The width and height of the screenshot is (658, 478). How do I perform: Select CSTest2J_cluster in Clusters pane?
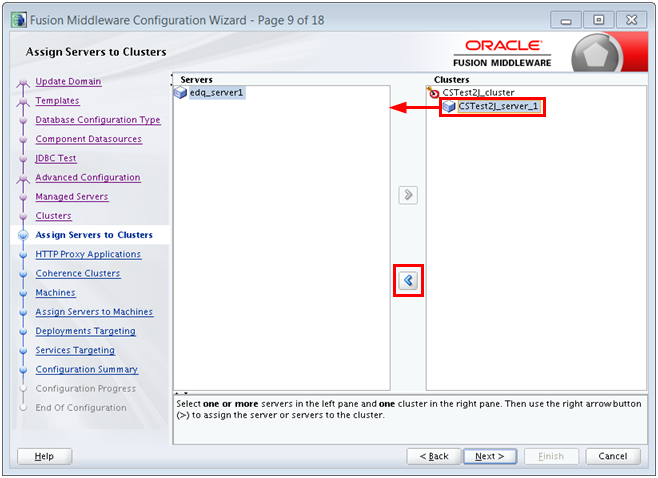pos(478,93)
